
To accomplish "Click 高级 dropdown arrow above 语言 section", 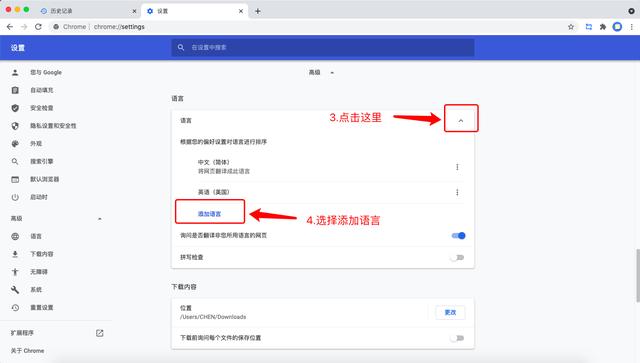I will [332, 73].
